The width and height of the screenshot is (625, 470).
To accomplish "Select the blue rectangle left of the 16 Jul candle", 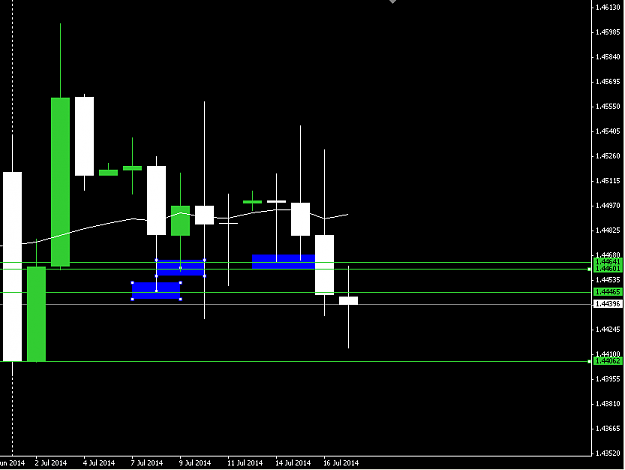I will (x=283, y=262).
